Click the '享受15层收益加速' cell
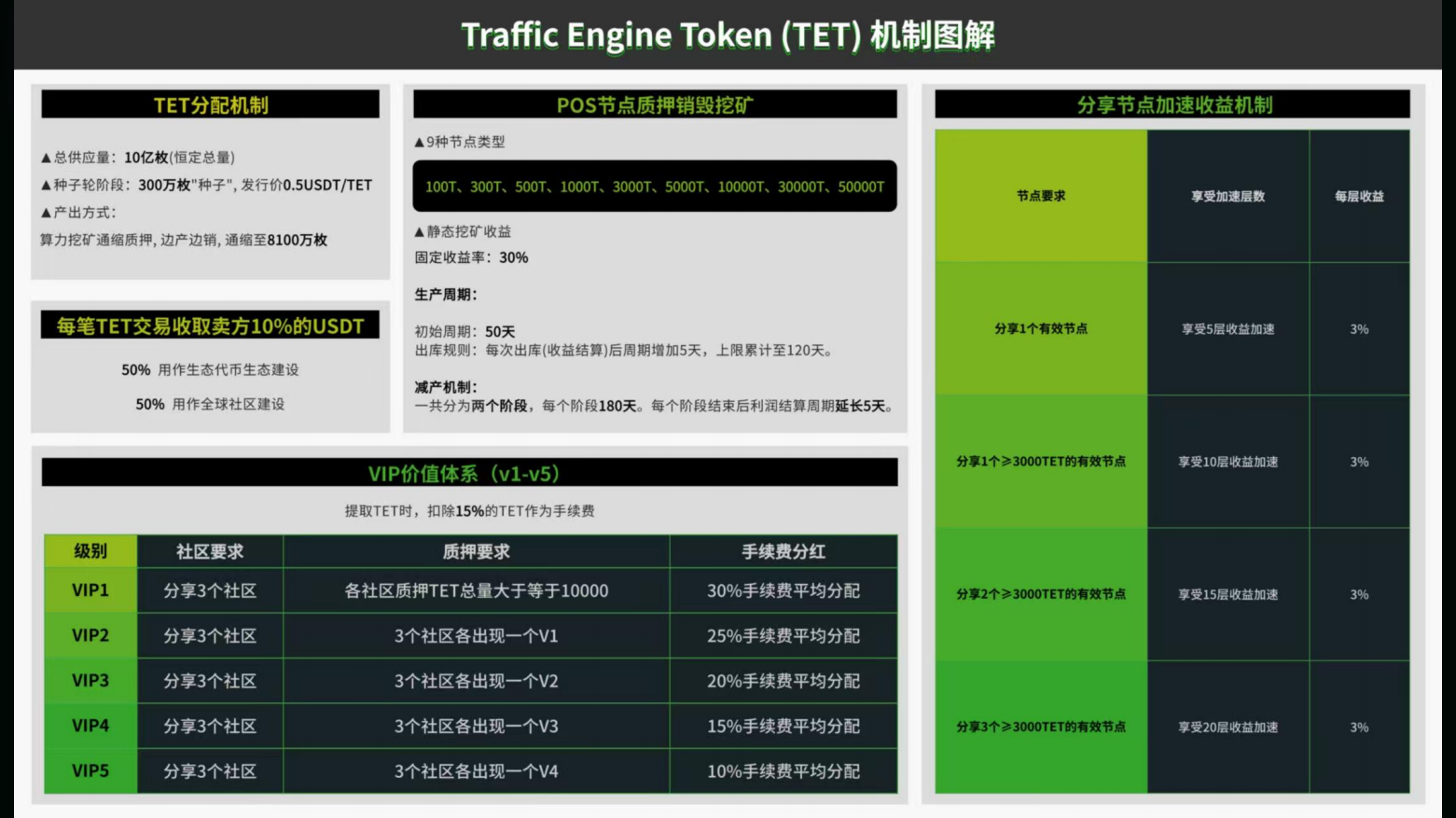1456x818 pixels. pyautogui.click(x=1228, y=594)
